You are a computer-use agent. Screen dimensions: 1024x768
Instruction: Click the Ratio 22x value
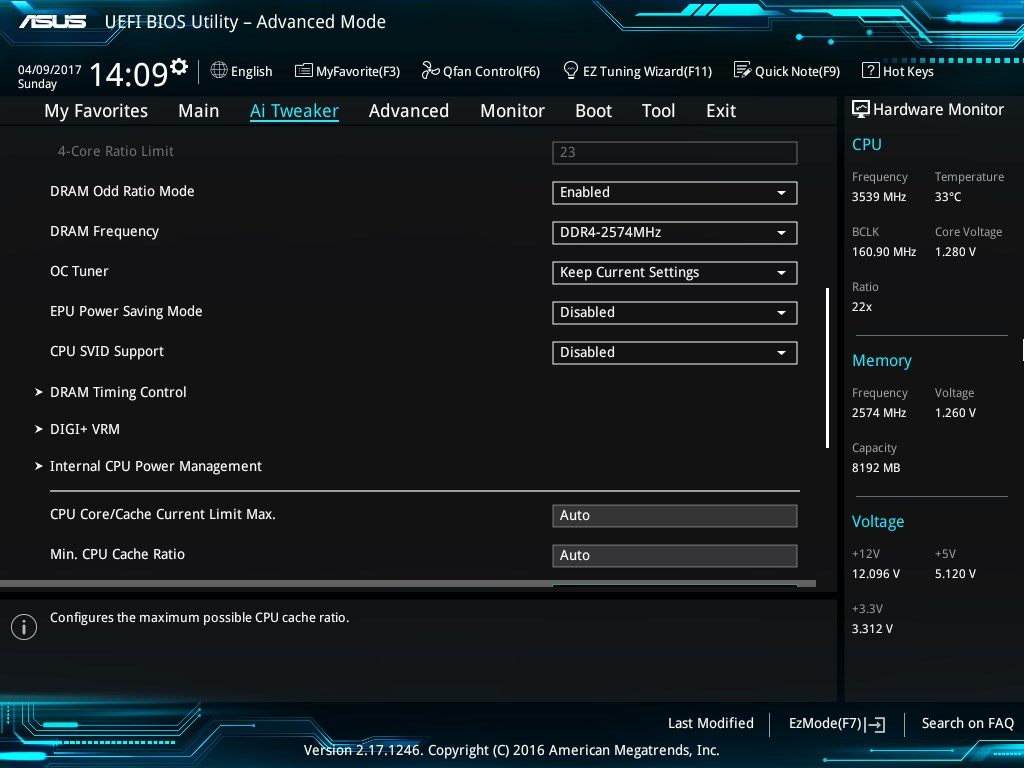(x=862, y=306)
